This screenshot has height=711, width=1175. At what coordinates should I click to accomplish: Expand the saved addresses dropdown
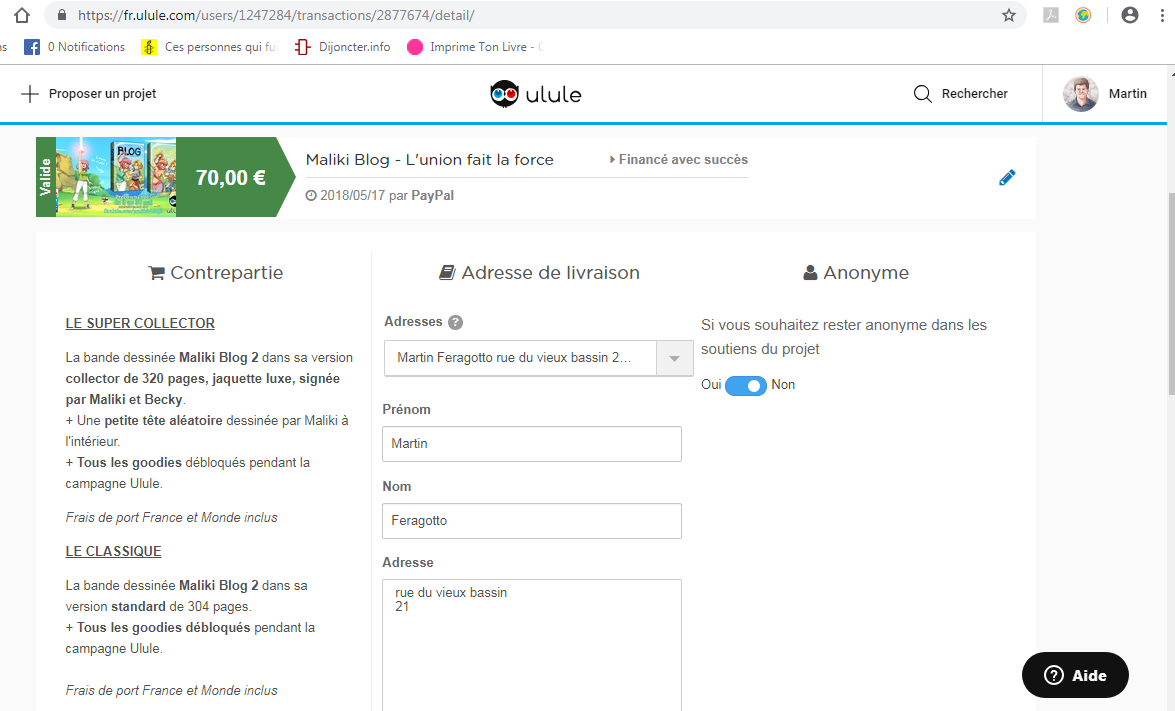[x=674, y=358]
